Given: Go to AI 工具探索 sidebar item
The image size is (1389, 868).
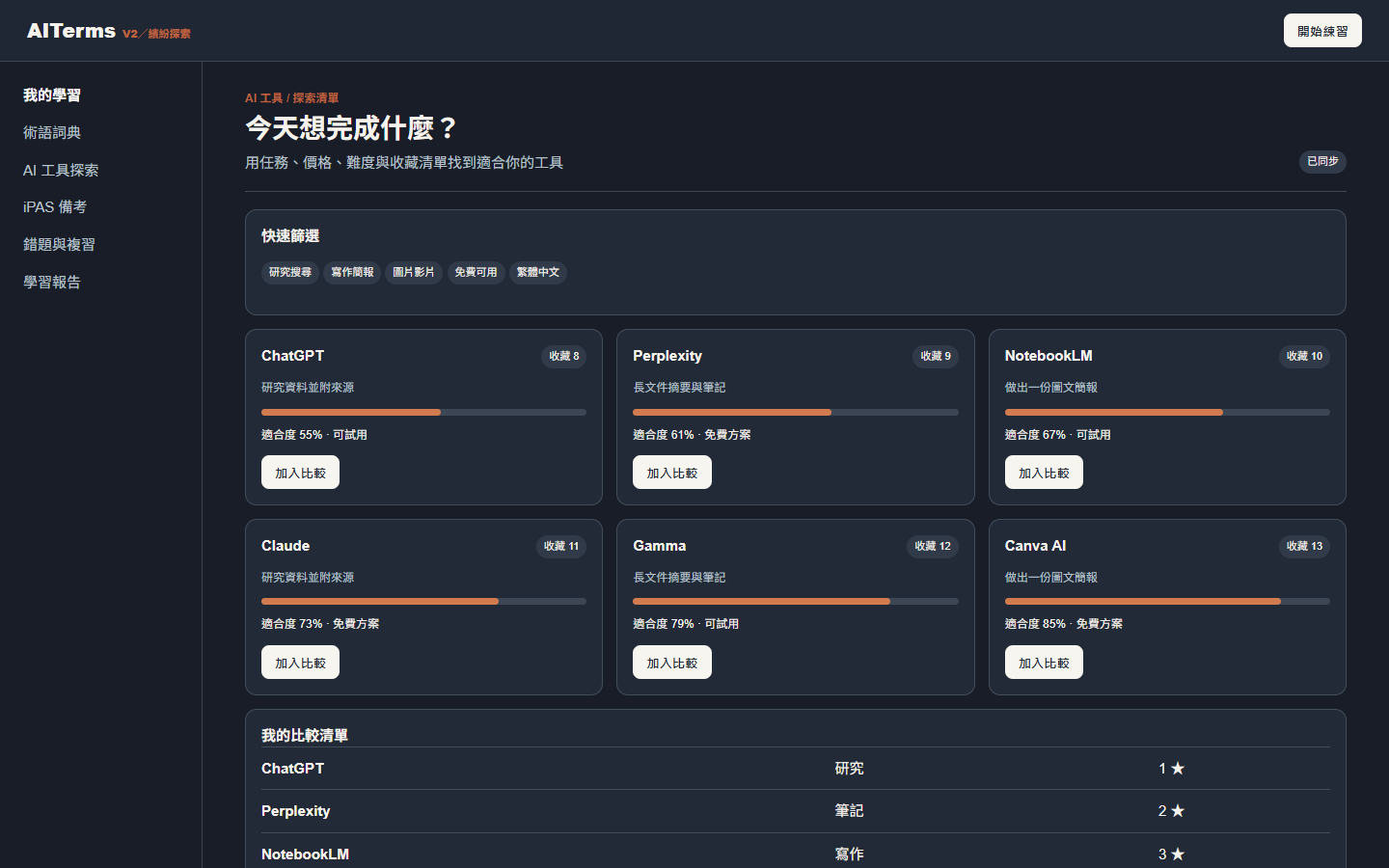Looking at the screenshot, I should (x=61, y=171).
